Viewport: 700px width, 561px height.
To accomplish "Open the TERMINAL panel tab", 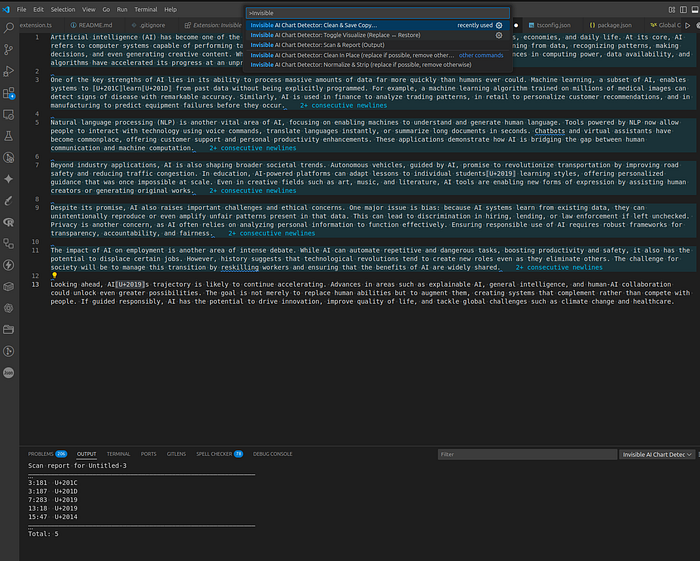I will [x=118, y=454].
